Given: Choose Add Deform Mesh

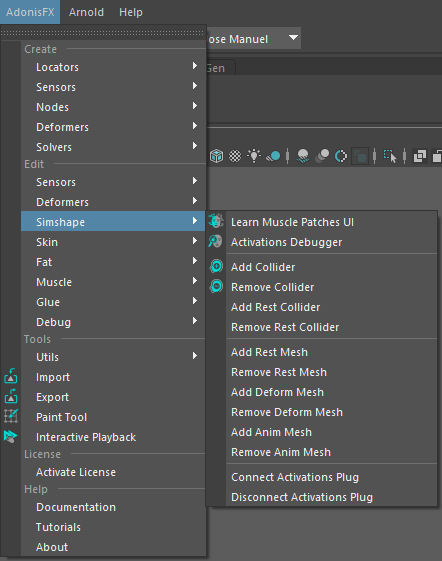Looking at the screenshot, I should 322,392.
